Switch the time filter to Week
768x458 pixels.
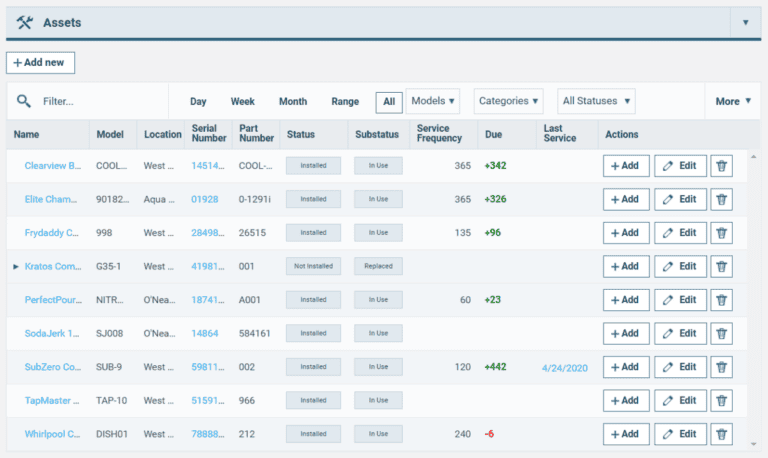click(243, 101)
